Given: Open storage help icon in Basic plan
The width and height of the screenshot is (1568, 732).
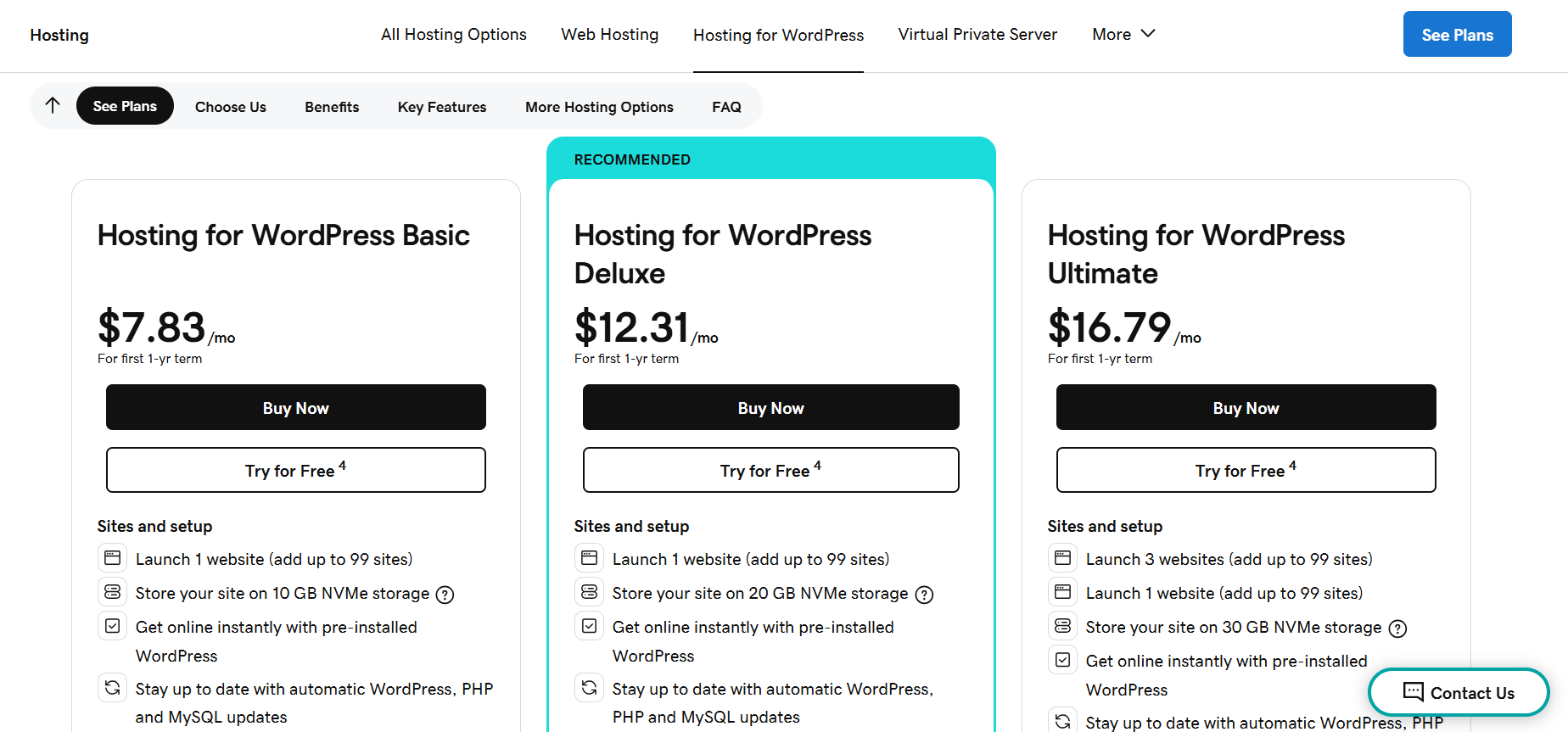Looking at the screenshot, I should [x=445, y=595].
